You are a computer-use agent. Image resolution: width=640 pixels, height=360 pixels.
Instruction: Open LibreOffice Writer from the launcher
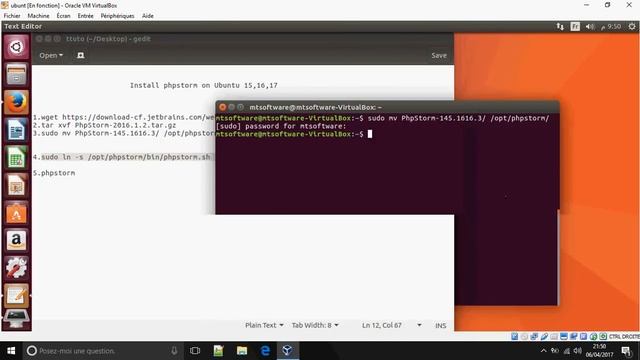16,130
